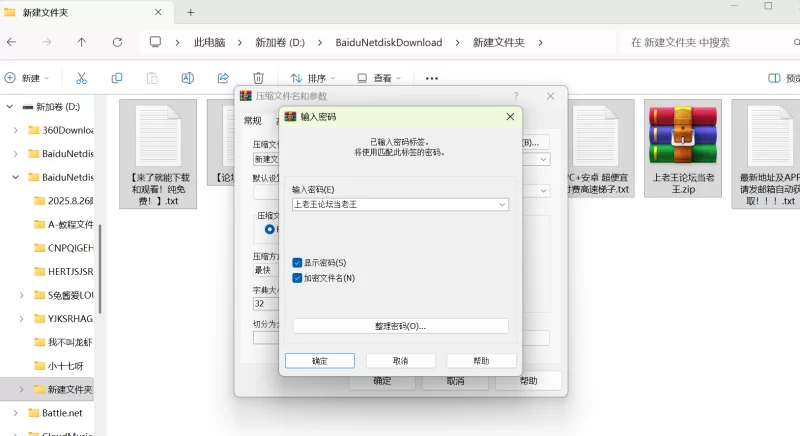
Task: Close the 压缩文件名和参数 dialog
Action: [x=550, y=96]
